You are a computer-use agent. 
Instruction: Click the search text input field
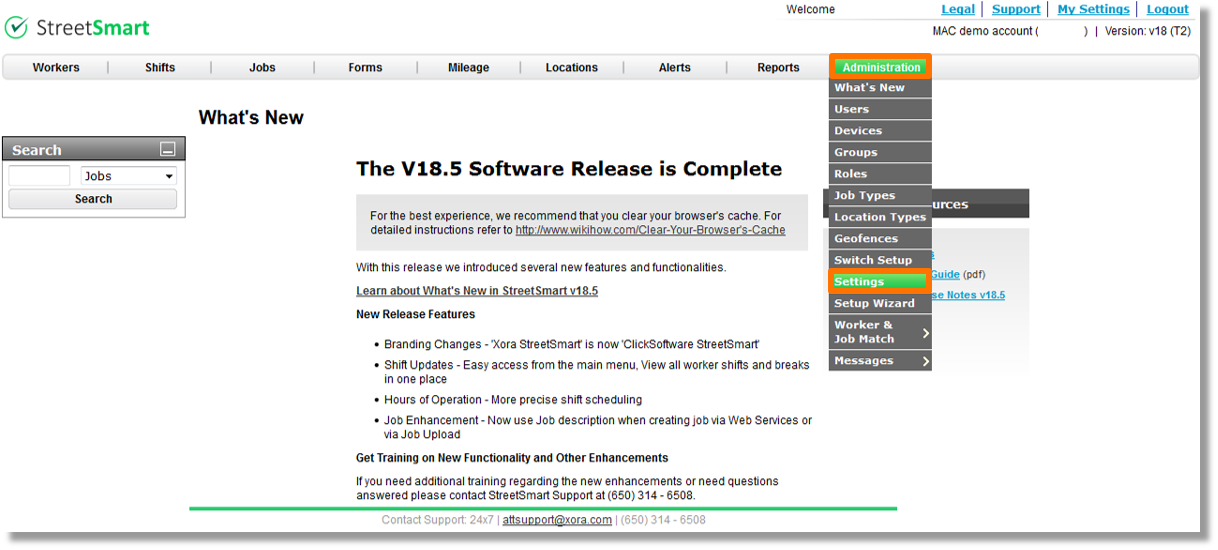coord(39,176)
